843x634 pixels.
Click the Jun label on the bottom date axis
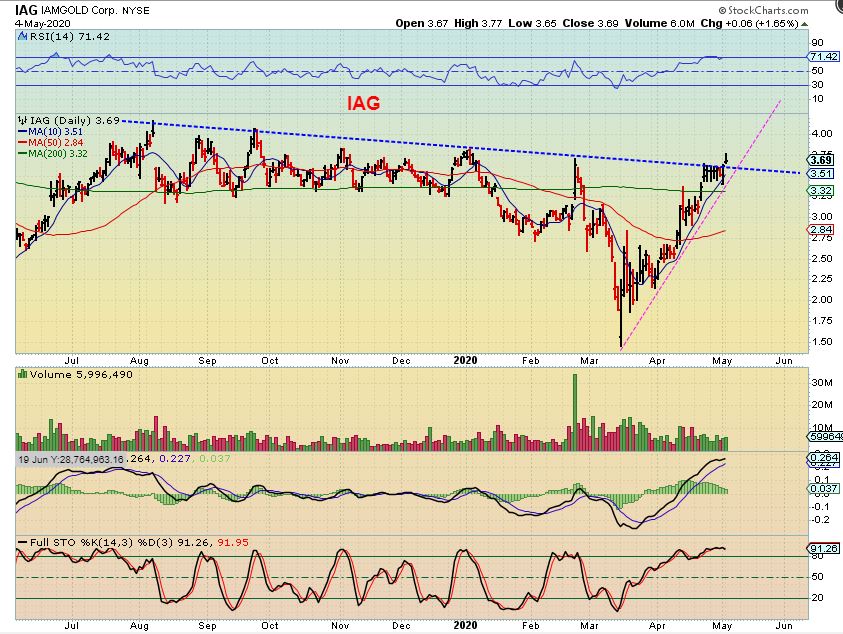[784, 625]
